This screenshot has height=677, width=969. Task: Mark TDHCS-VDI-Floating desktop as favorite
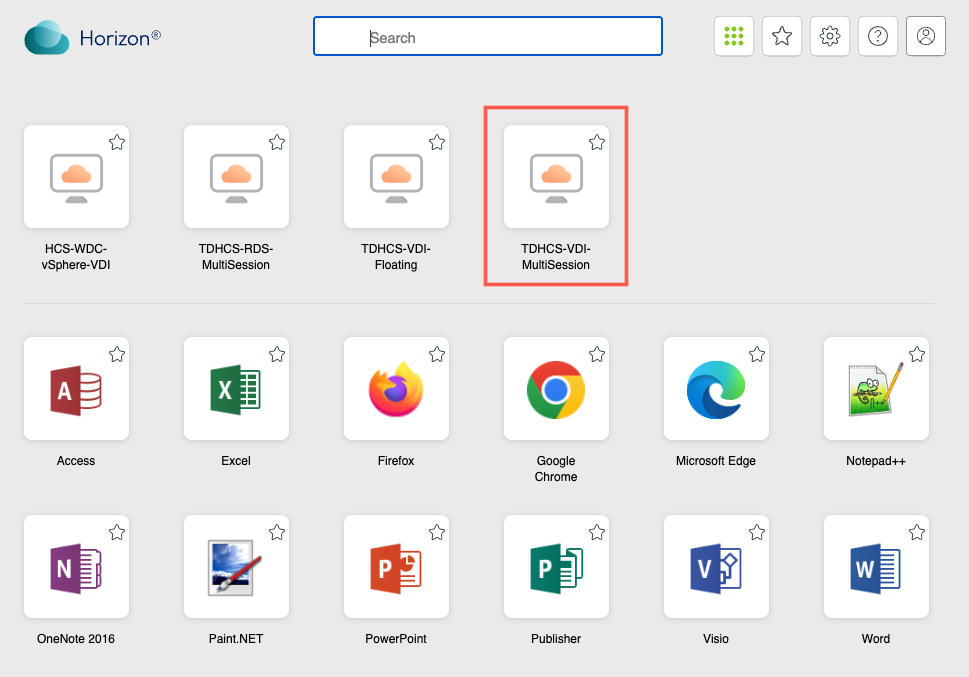point(437,142)
